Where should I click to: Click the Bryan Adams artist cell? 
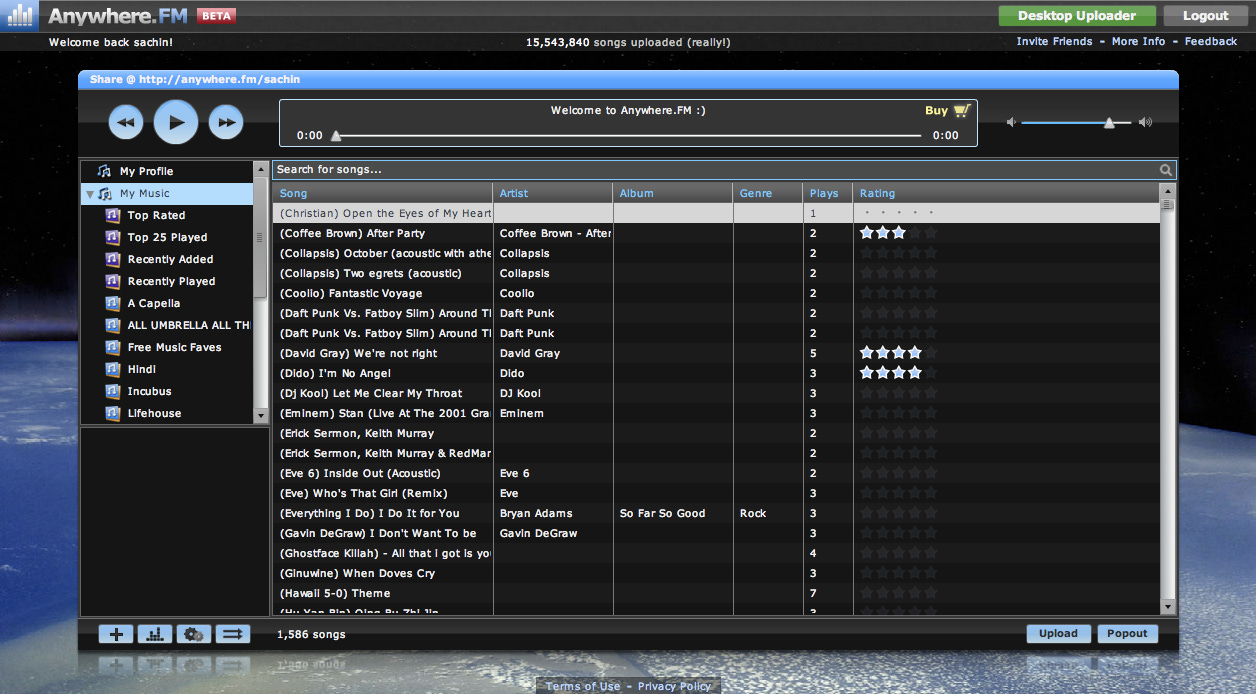coord(553,513)
